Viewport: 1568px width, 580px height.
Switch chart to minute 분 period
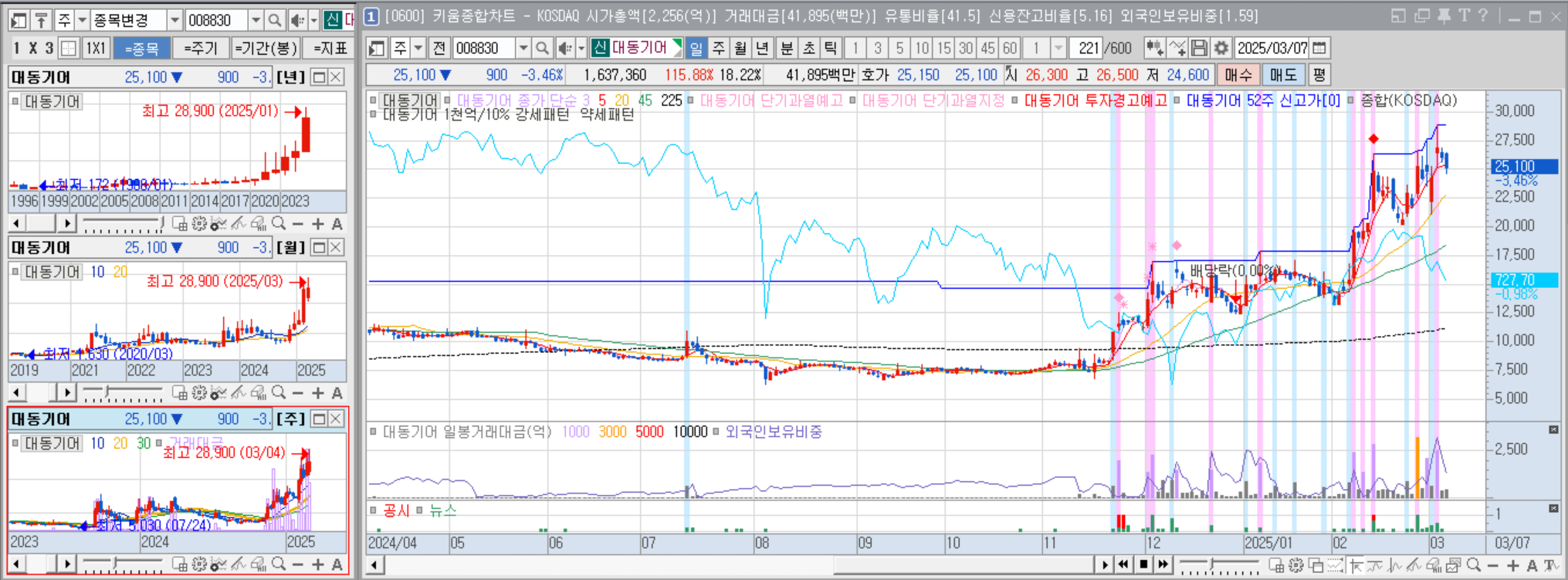pos(787,48)
